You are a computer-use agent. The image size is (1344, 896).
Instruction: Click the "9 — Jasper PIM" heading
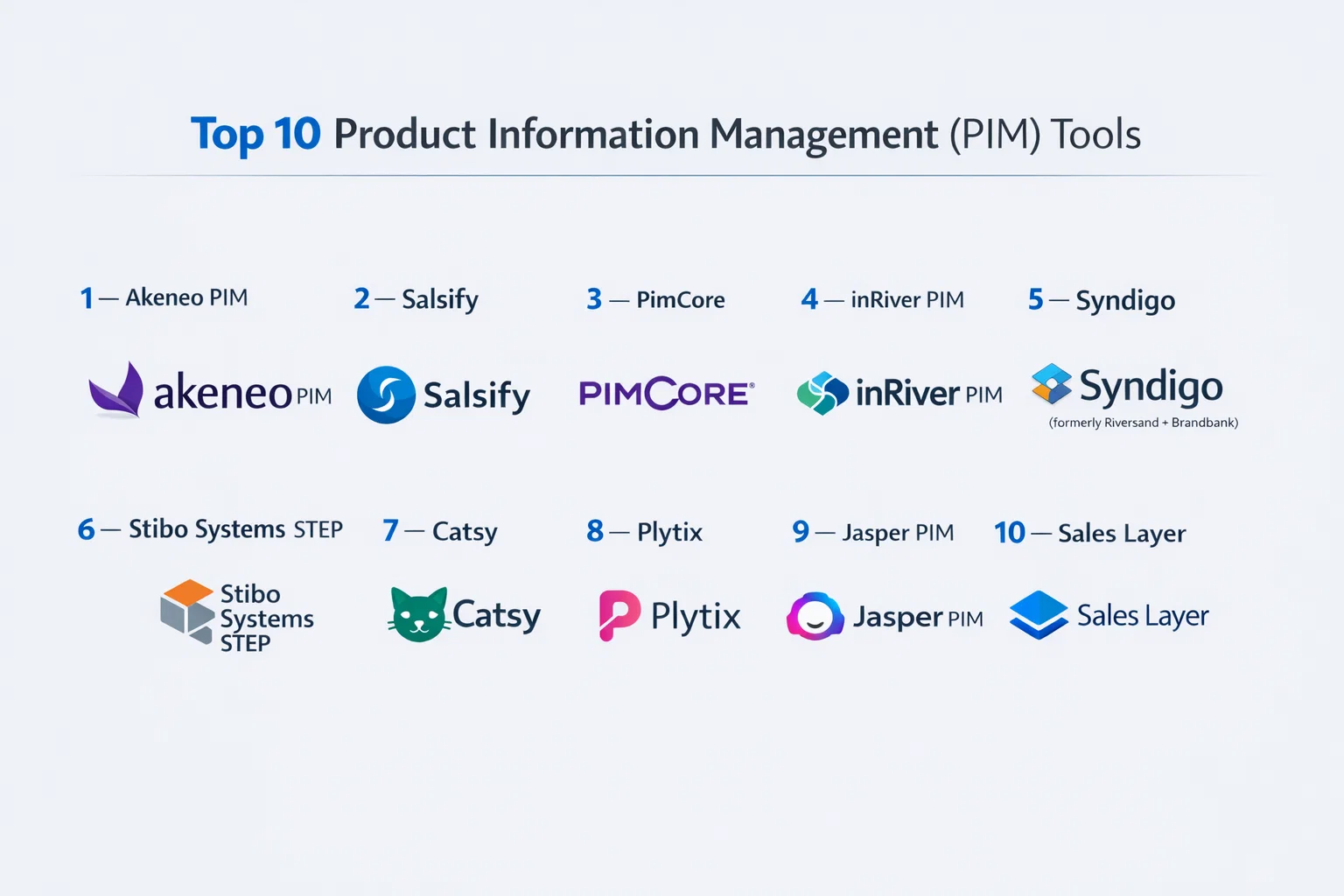[x=873, y=532]
